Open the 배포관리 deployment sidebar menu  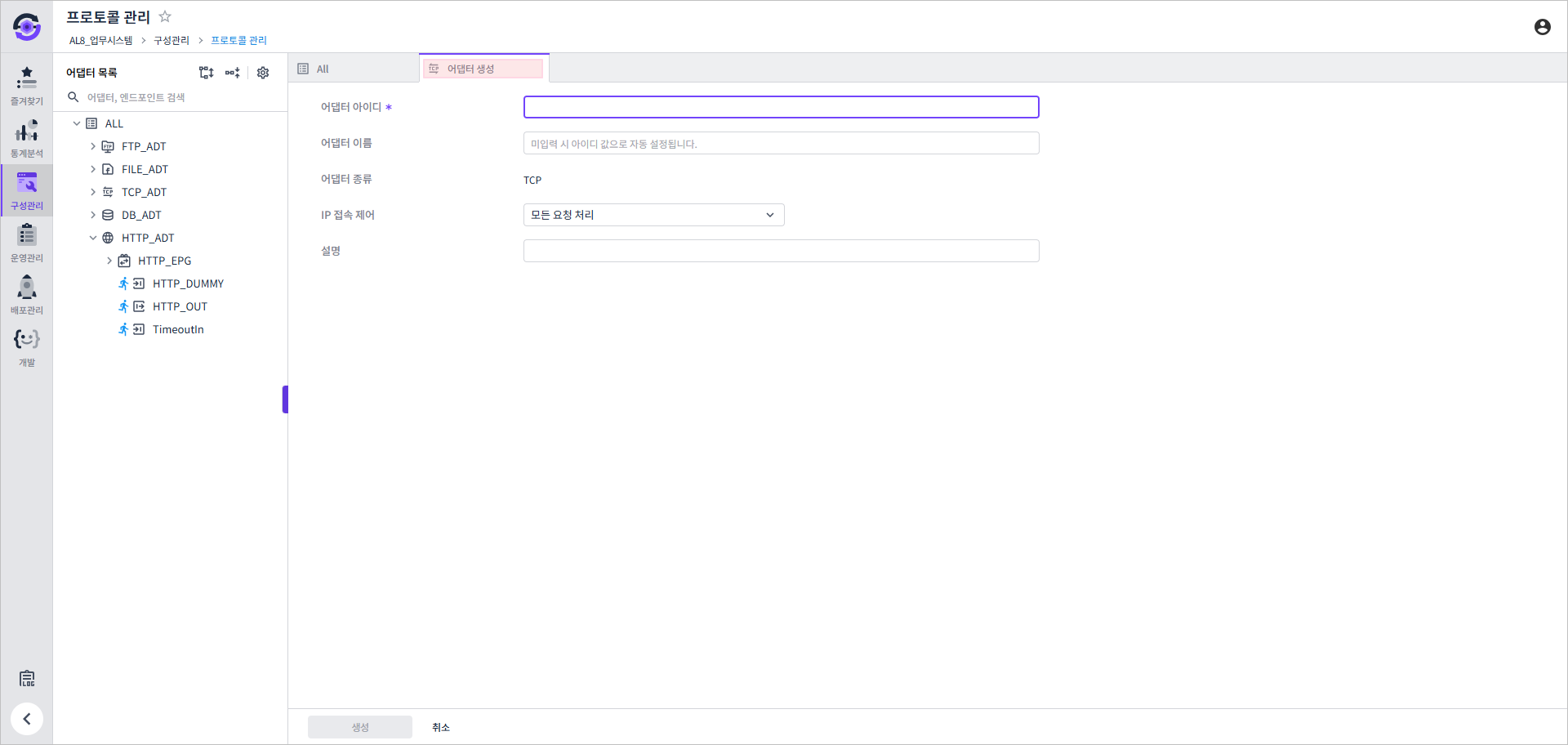point(27,295)
